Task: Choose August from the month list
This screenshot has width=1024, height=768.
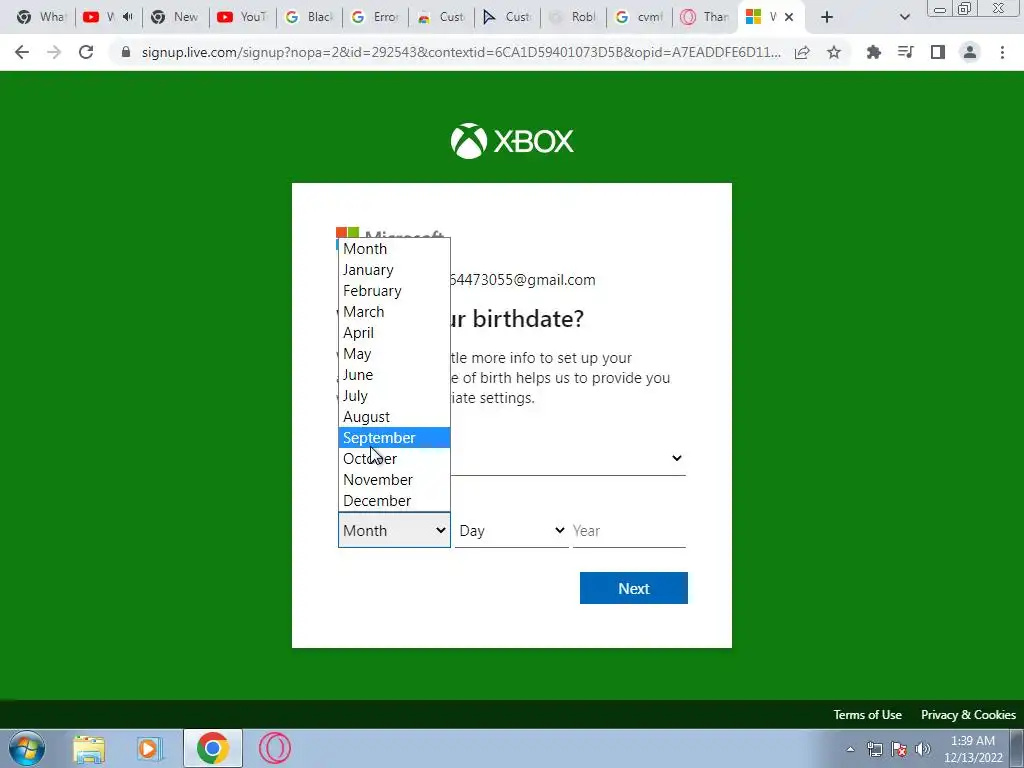Action: [x=394, y=417]
